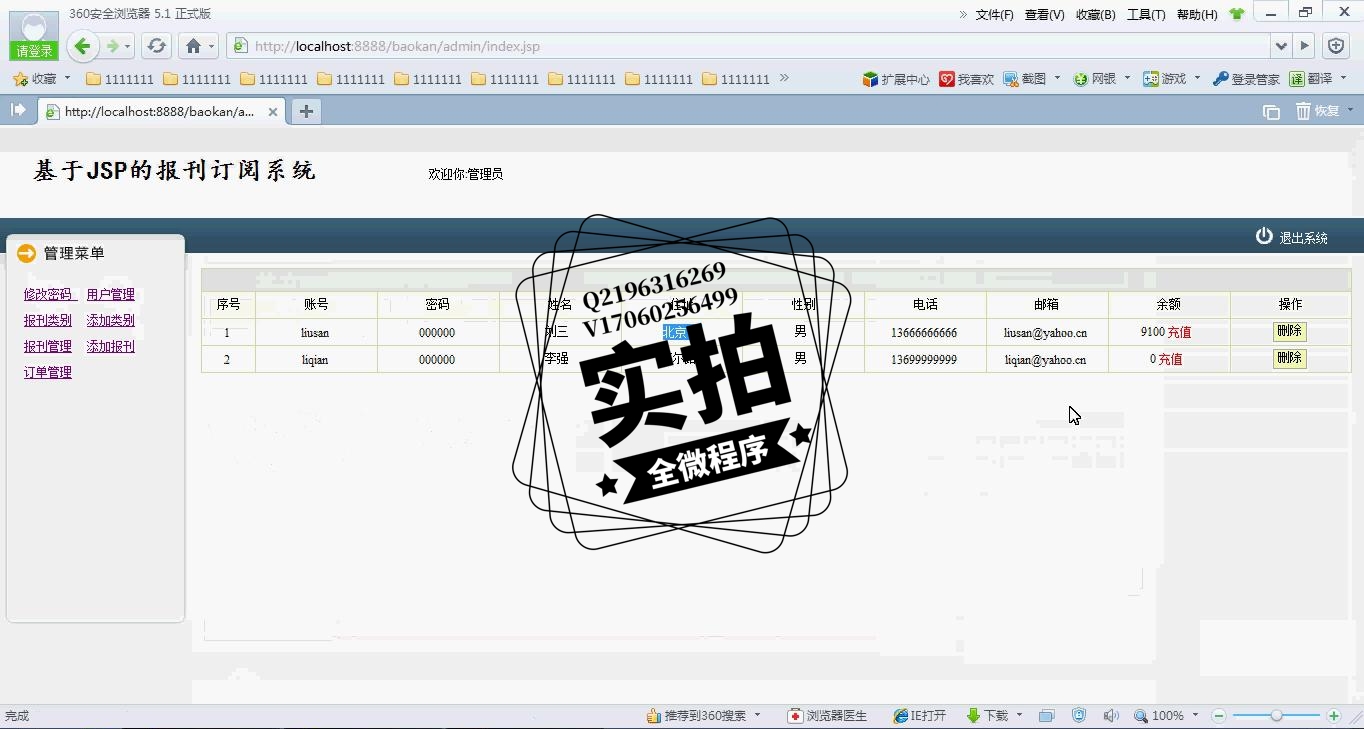Click the address bar URL field
1364x729 pixels.
pos(750,46)
